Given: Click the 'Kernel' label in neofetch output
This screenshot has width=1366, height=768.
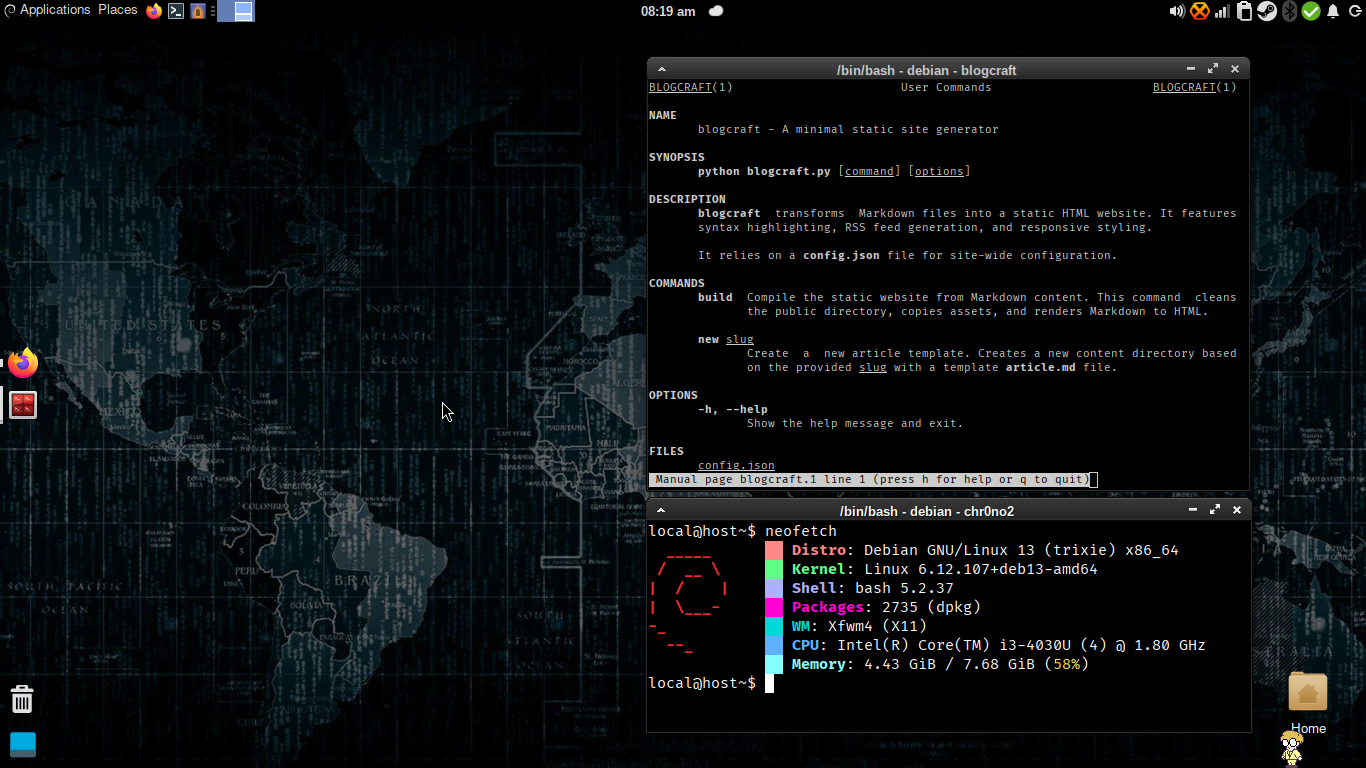Looking at the screenshot, I should (819, 569).
